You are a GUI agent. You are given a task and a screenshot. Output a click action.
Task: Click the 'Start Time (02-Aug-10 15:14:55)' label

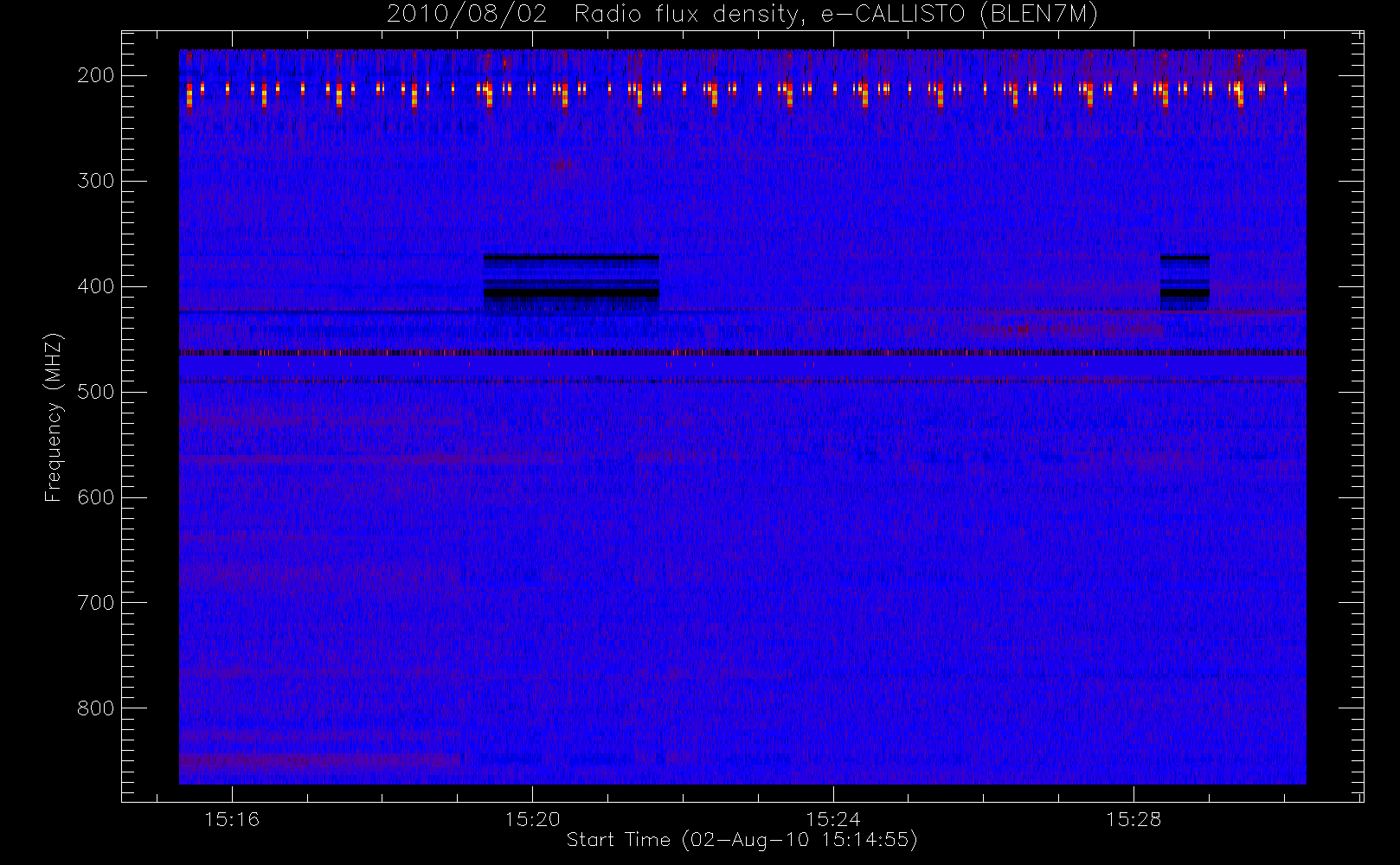[x=742, y=840]
